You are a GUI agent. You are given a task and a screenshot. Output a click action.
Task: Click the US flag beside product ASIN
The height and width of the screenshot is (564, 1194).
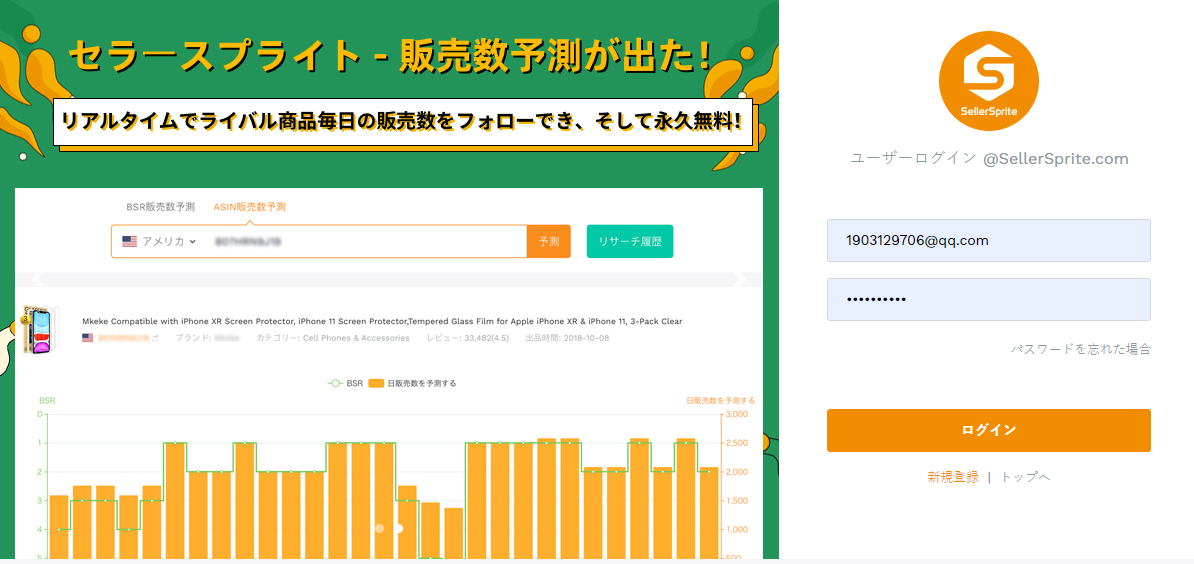tap(88, 337)
